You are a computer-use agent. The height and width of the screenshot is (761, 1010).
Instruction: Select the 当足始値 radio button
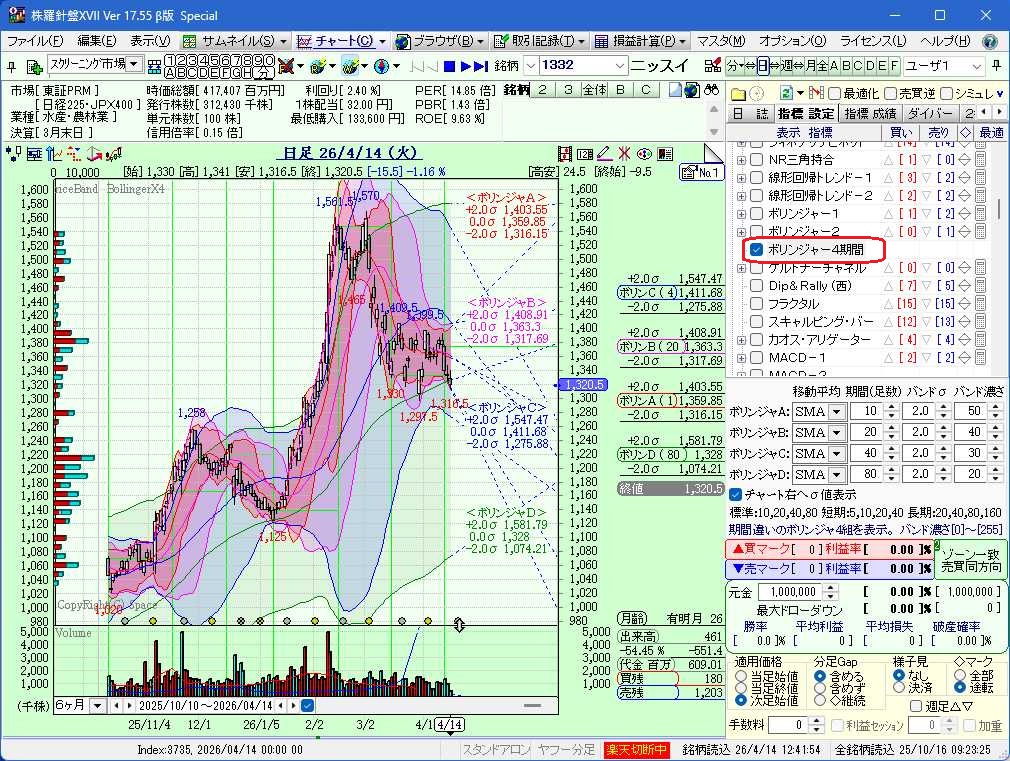(741, 676)
